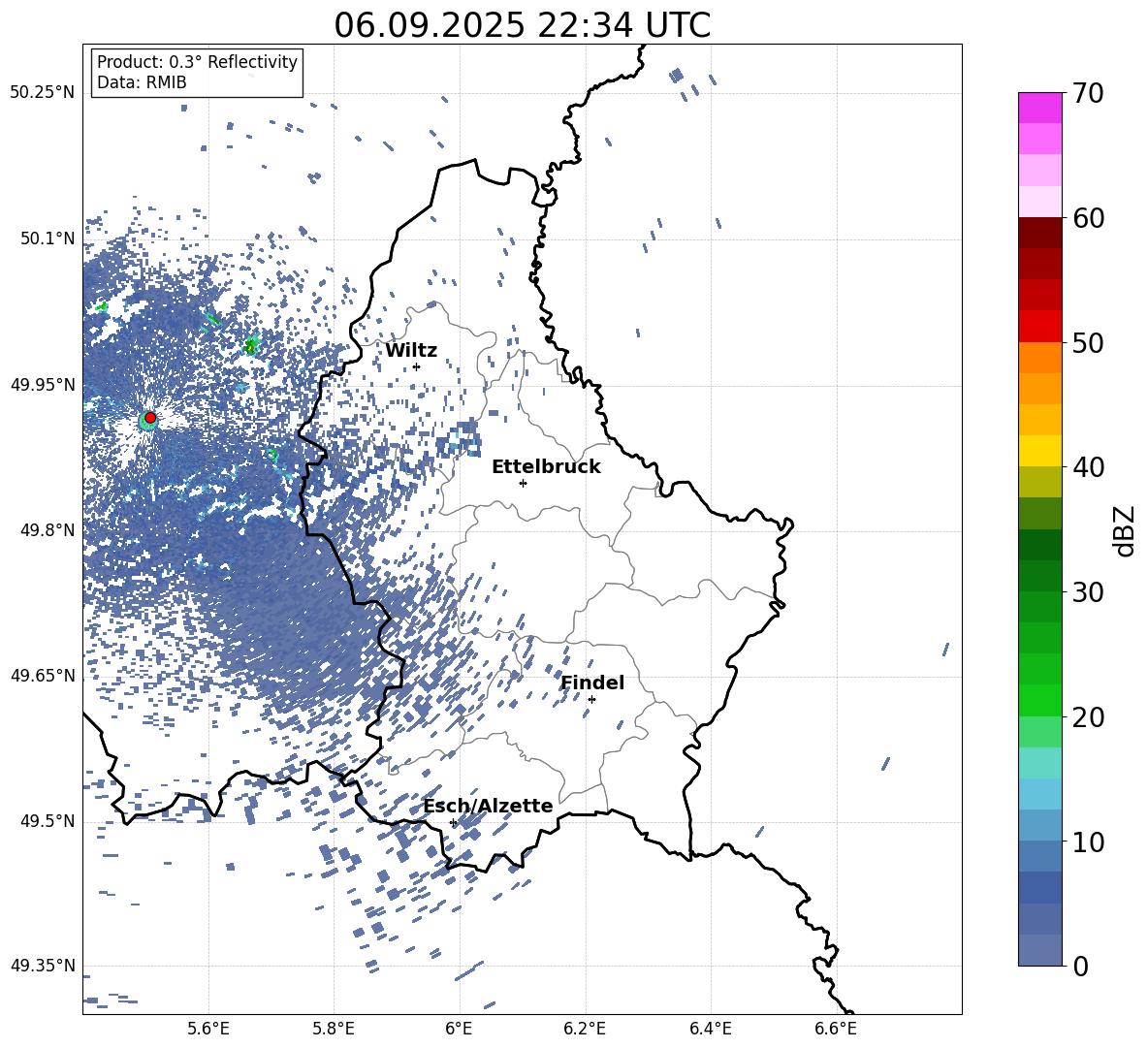Click the 5.6°E longitude label
Image resolution: width=1148 pixels, height=1048 pixels.
[x=208, y=1029]
